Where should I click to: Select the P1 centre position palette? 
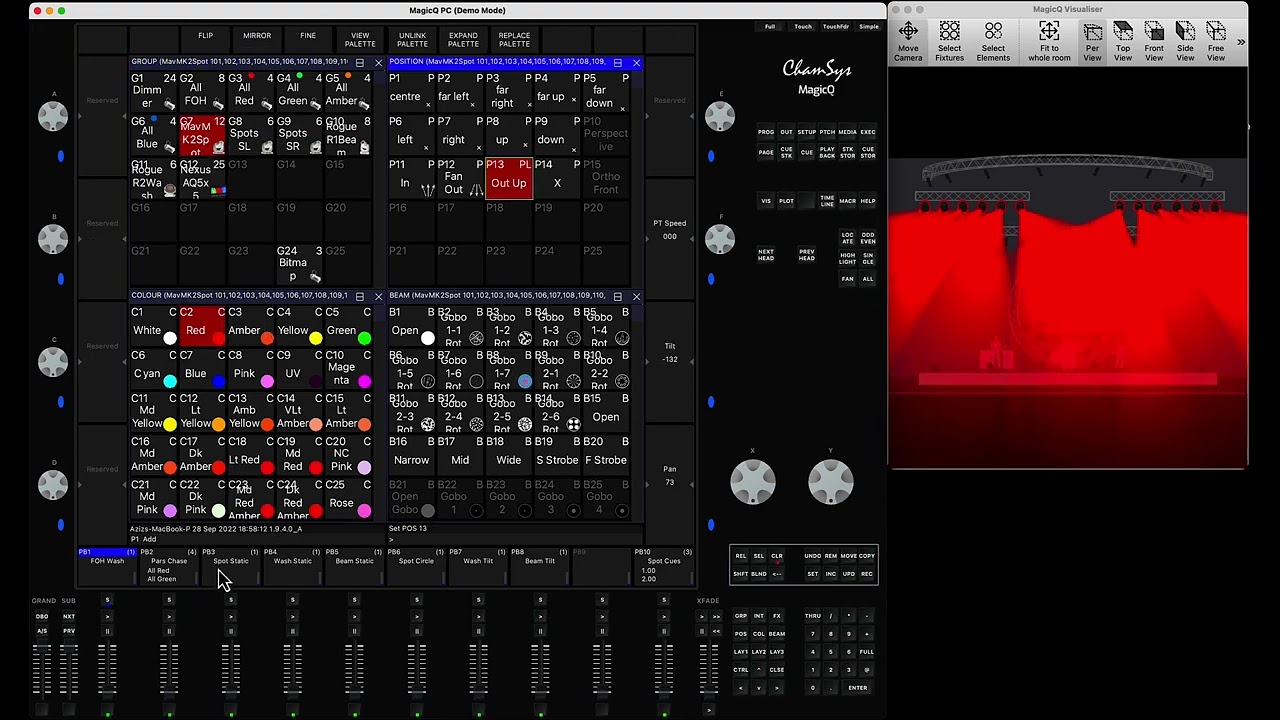[x=412, y=92]
